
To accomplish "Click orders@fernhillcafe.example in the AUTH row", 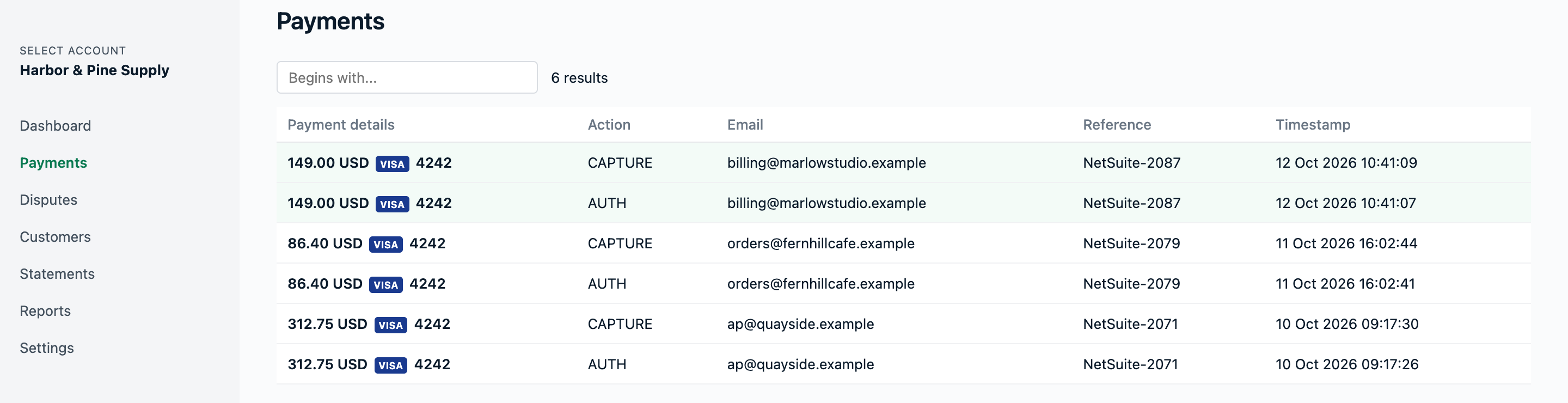I will coord(820,283).
